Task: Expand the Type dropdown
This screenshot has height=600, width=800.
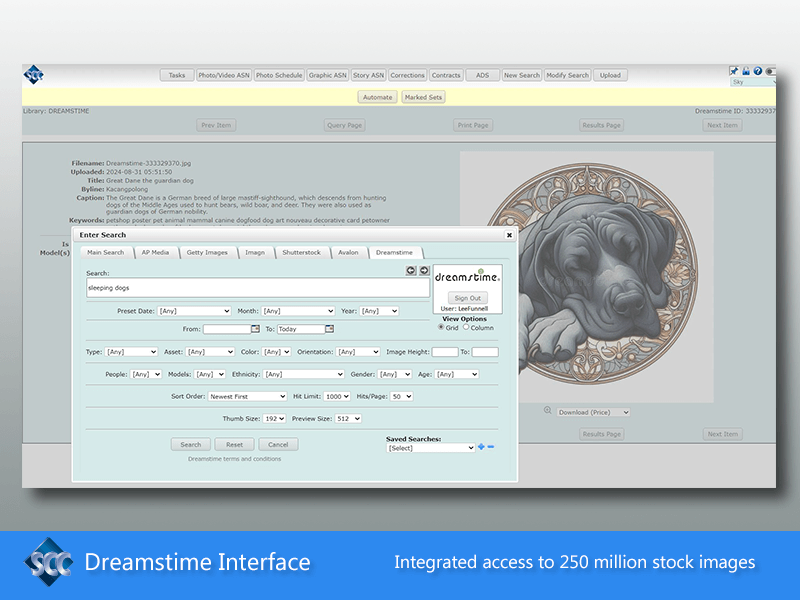Action: point(131,352)
